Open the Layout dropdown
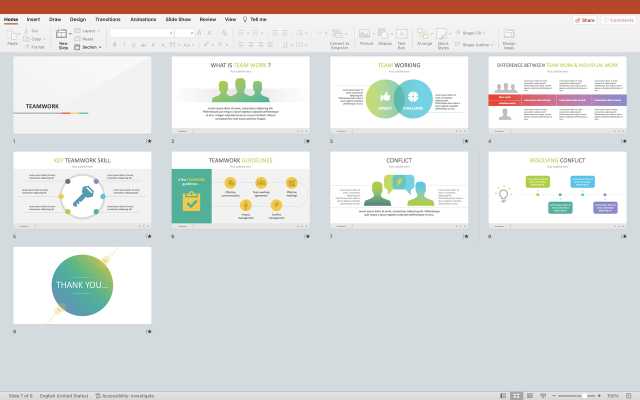This screenshot has width=640, height=400. pos(88,31)
